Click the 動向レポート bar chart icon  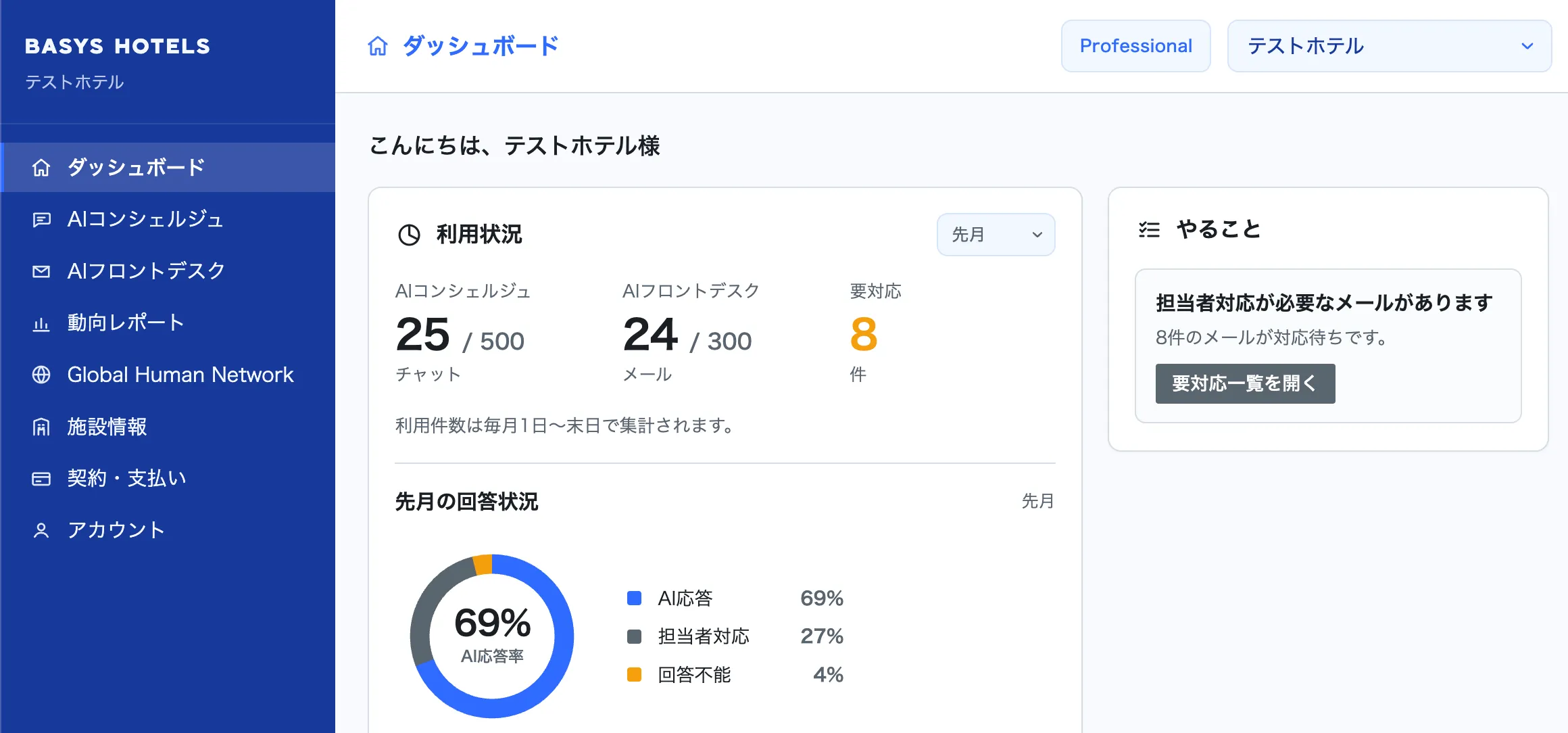coord(41,323)
